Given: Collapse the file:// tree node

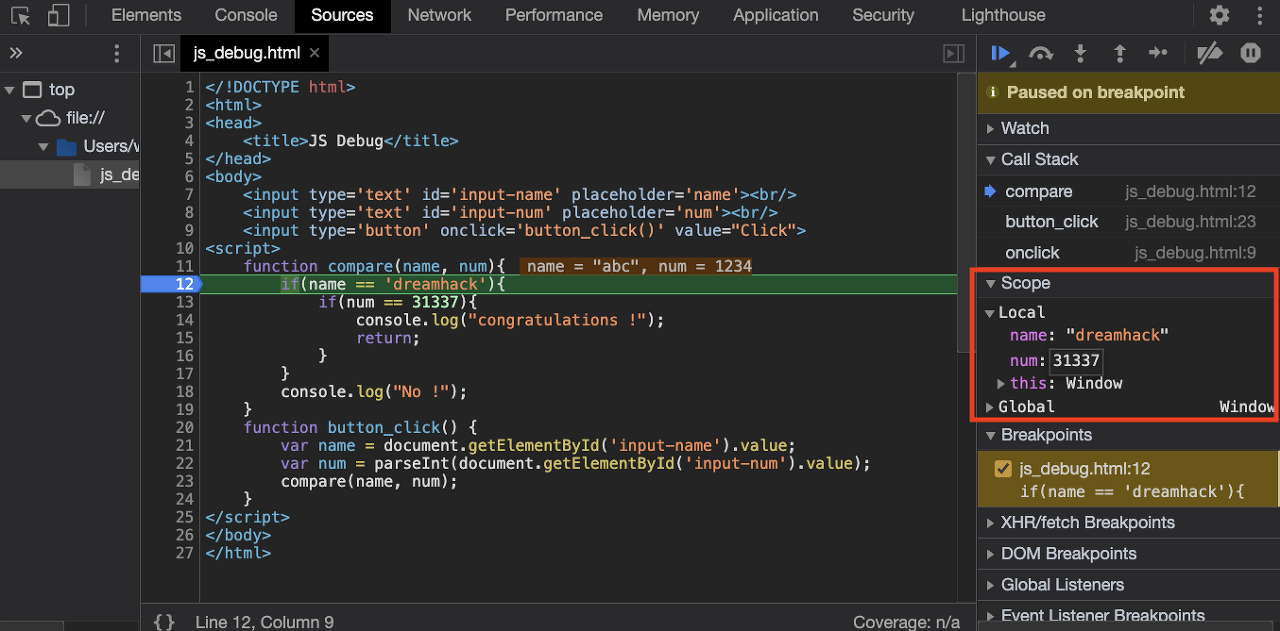Looking at the screenshot, I should coord(26,118).
